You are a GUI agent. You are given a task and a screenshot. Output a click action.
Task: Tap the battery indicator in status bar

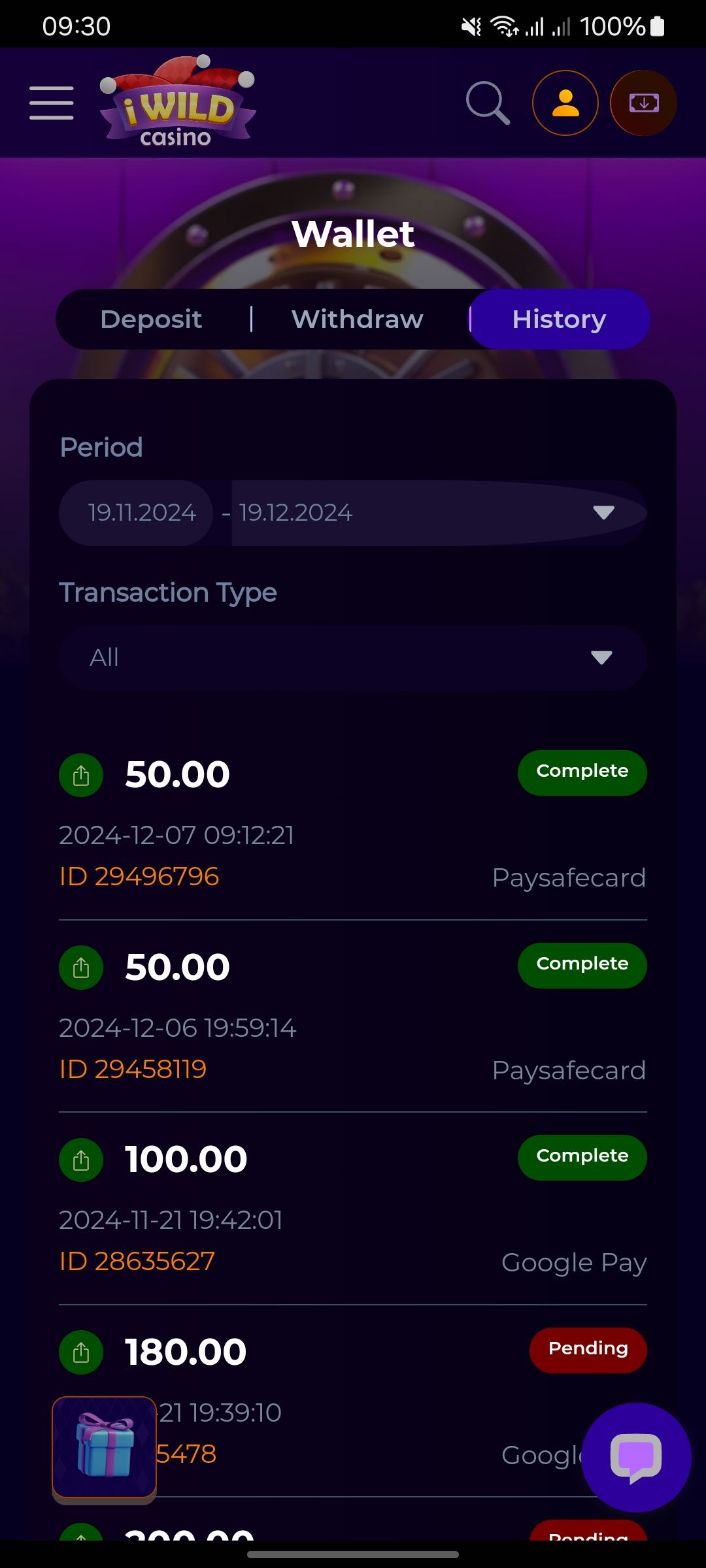(658, 26)
